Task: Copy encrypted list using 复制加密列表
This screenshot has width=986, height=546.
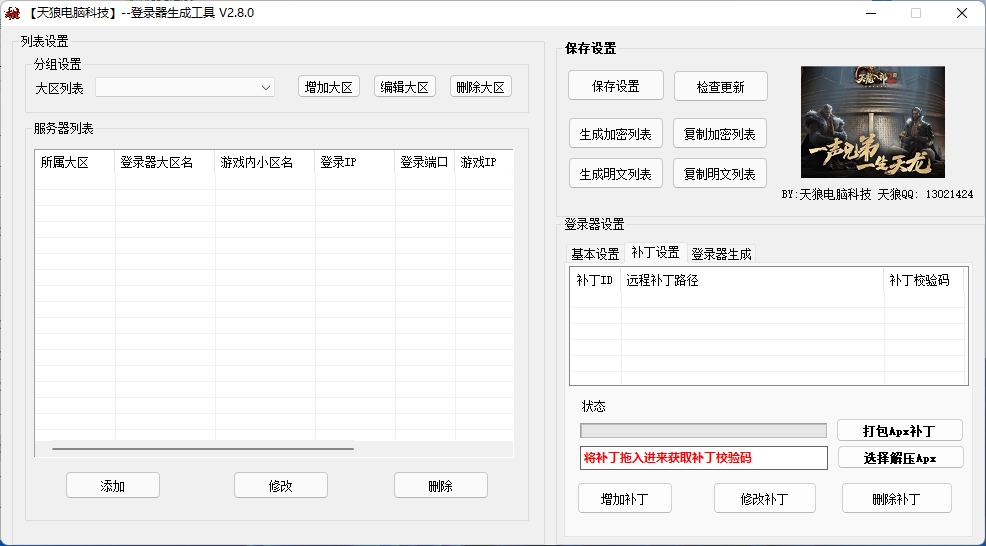Action: pos(719,134)
